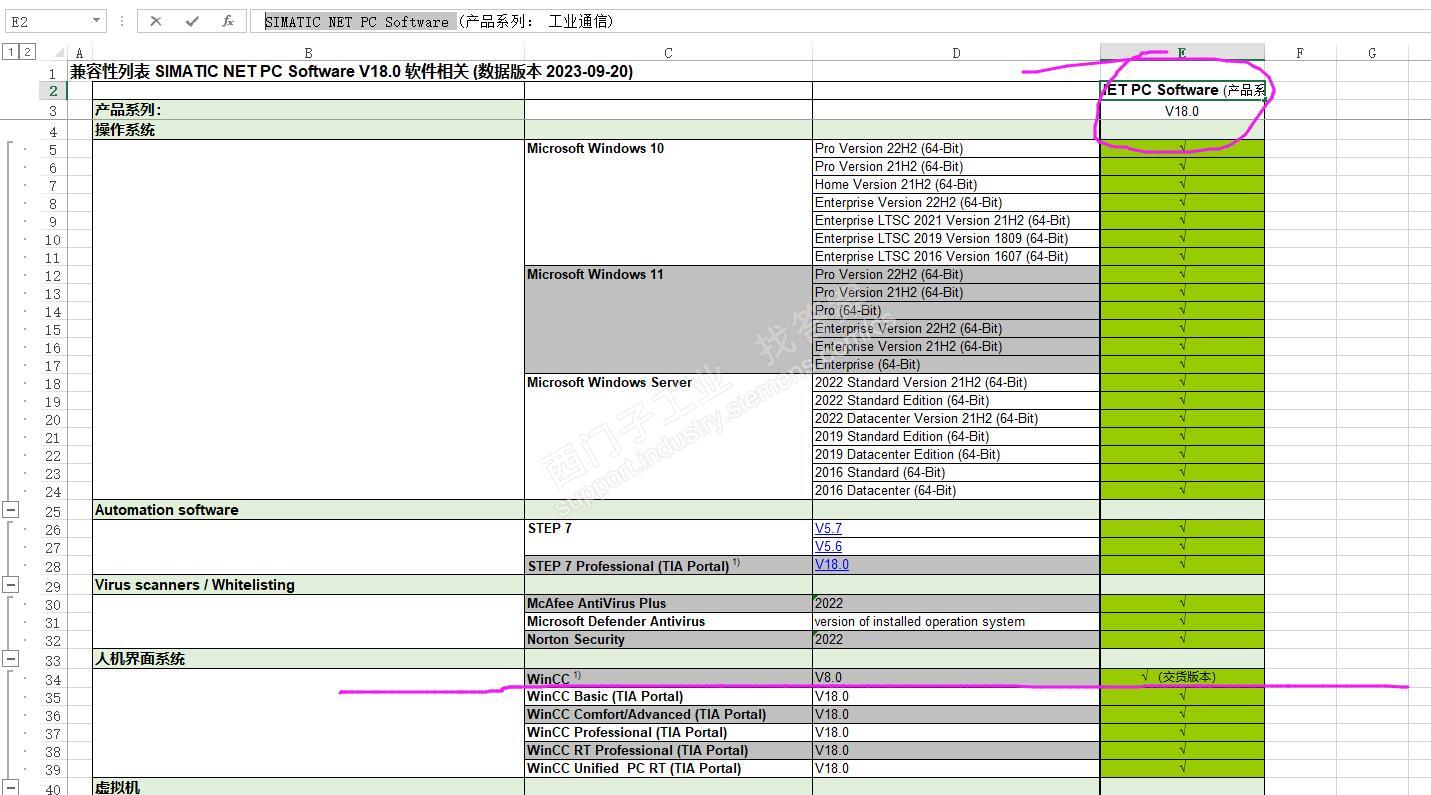Click the Name Box showing E2
The height and width of the screenshot is (795, 1431).
47,21
